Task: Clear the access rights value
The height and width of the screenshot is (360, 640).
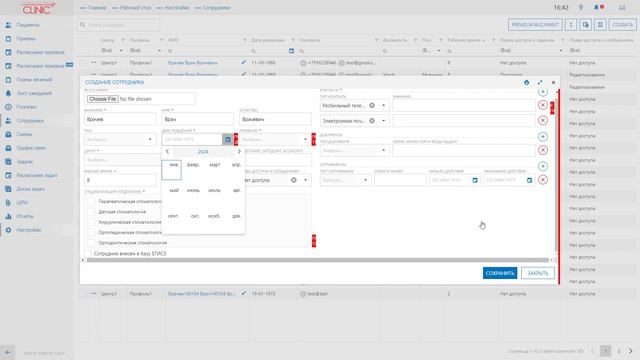Action: pyautogui.click(x=293, y=180)
